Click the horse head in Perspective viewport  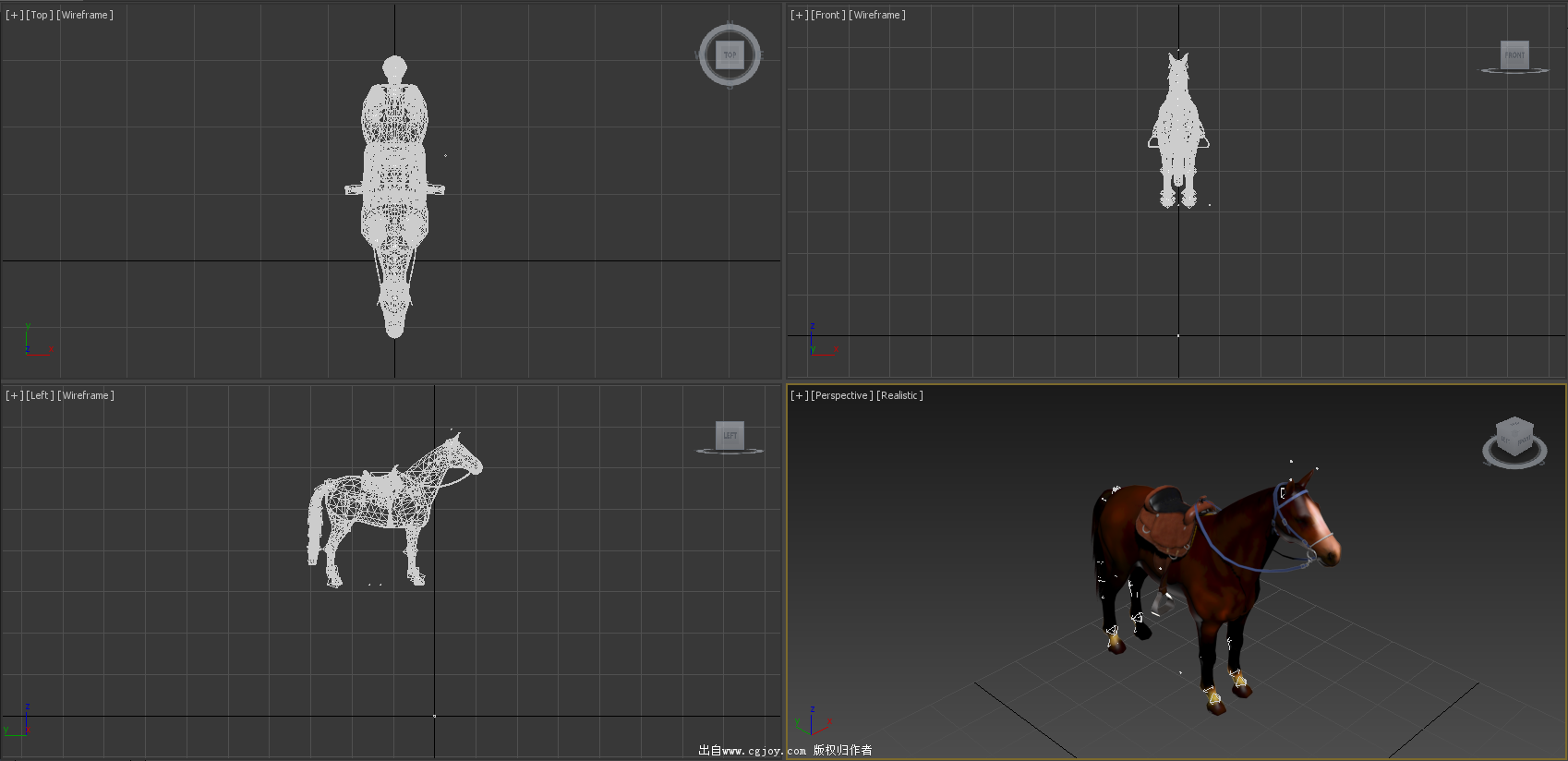click(1307, 522)
